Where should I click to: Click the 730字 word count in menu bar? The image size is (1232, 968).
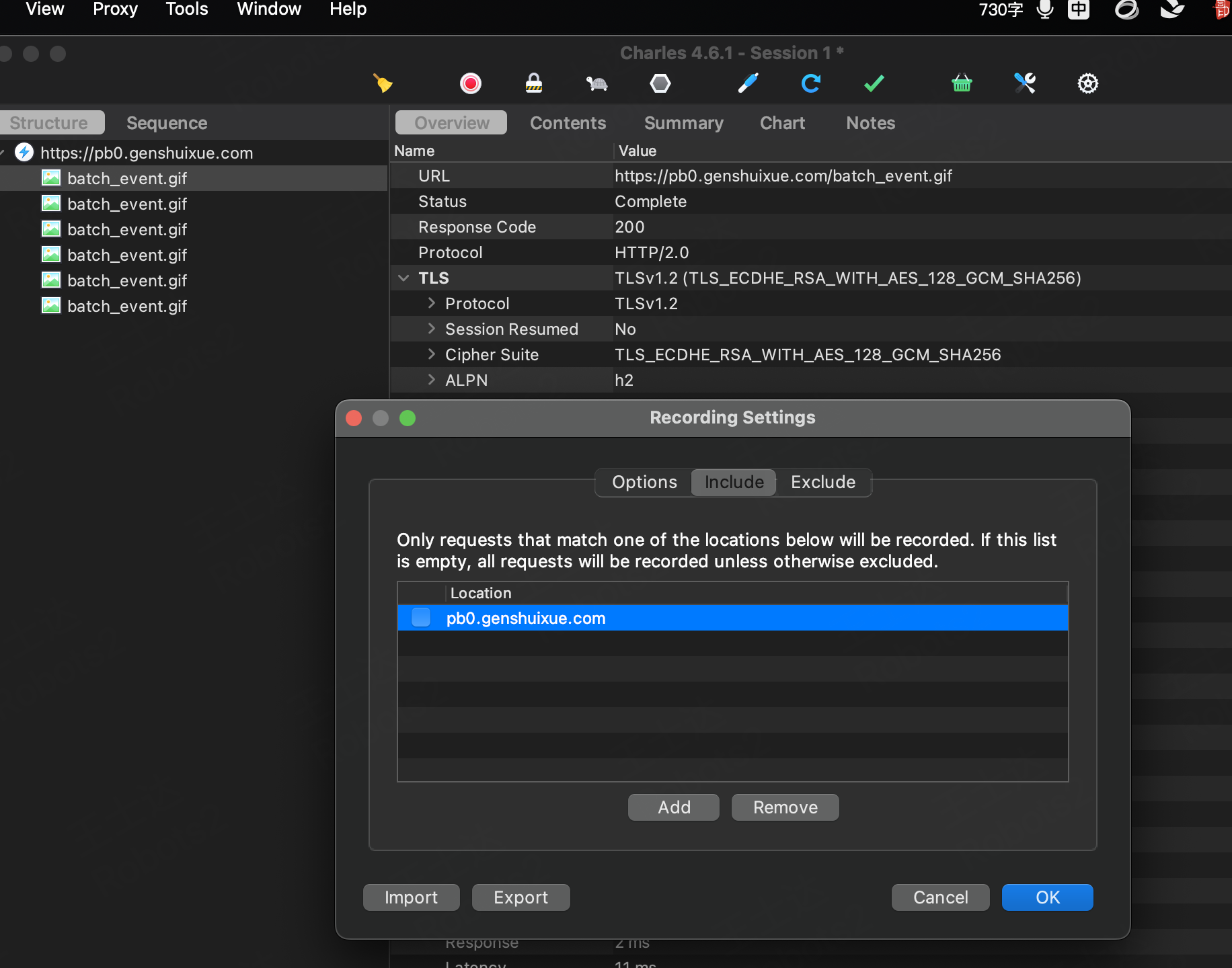pyautogui.click(x=1001, y=9)
